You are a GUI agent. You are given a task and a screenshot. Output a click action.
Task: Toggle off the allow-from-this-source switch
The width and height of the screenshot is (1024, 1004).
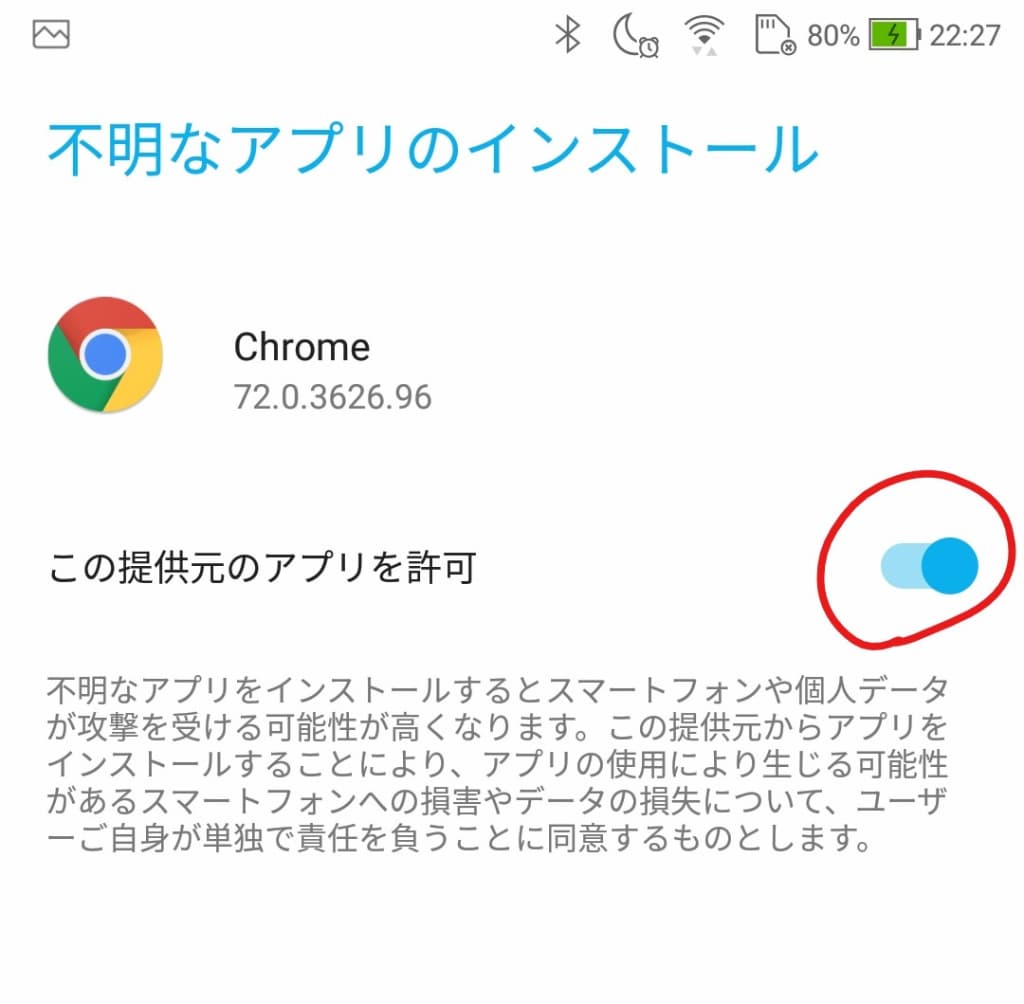pyautogui.click(x=929, y=566)
